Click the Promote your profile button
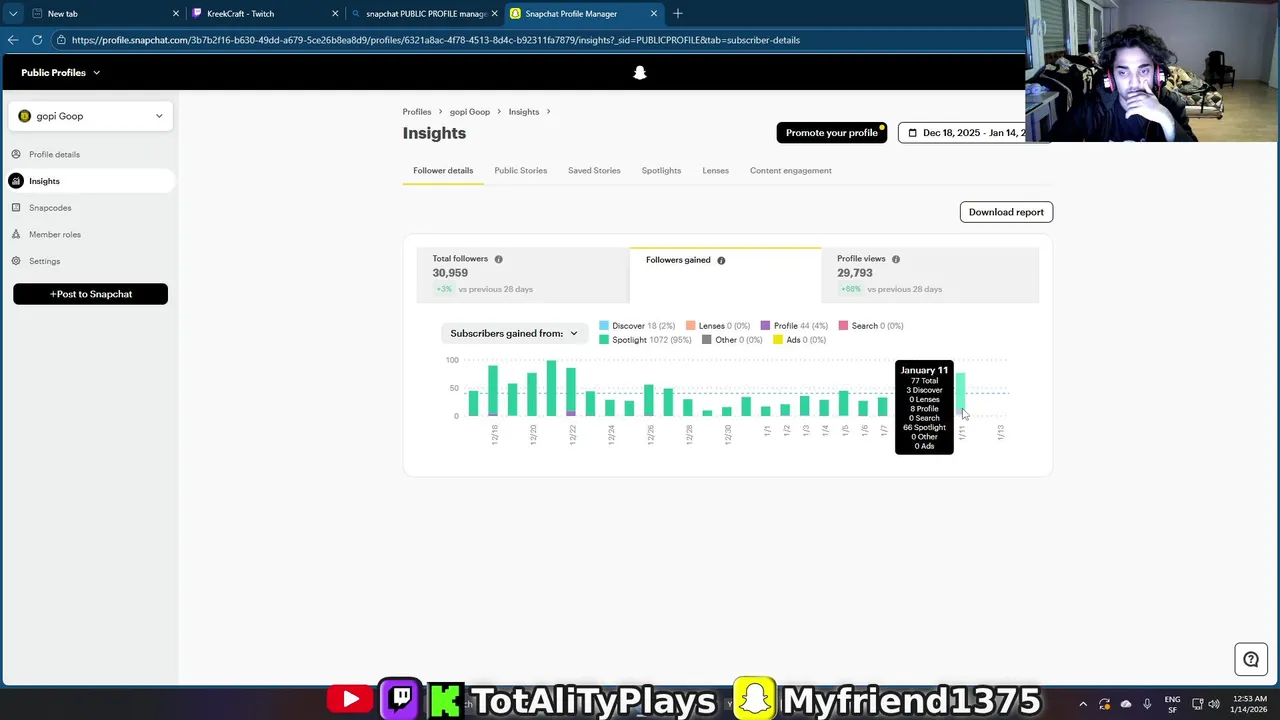1280x720 pixels. click(831, 133)
